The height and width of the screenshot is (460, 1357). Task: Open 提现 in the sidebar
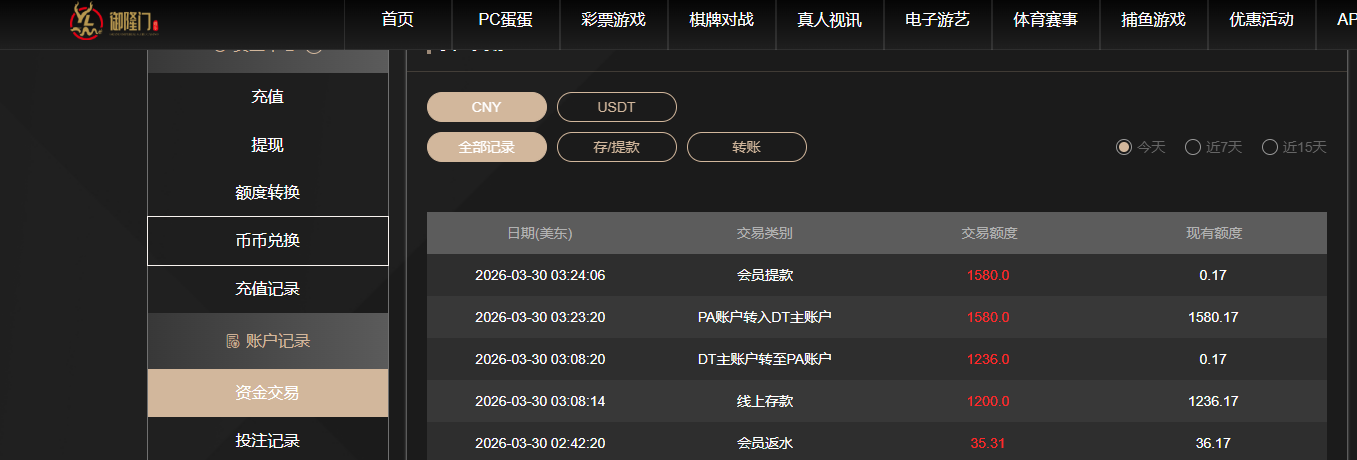(x=268, y=145)
